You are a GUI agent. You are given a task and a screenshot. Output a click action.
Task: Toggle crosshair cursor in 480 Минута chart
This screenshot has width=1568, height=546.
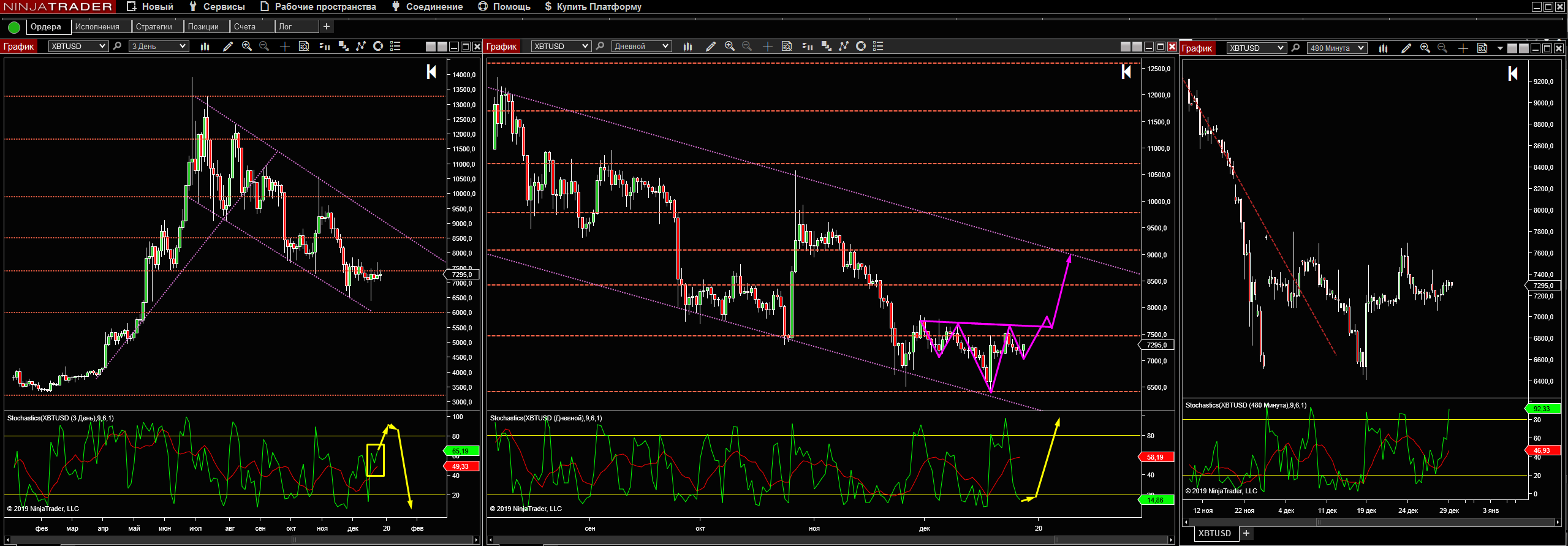[1463, 48]
